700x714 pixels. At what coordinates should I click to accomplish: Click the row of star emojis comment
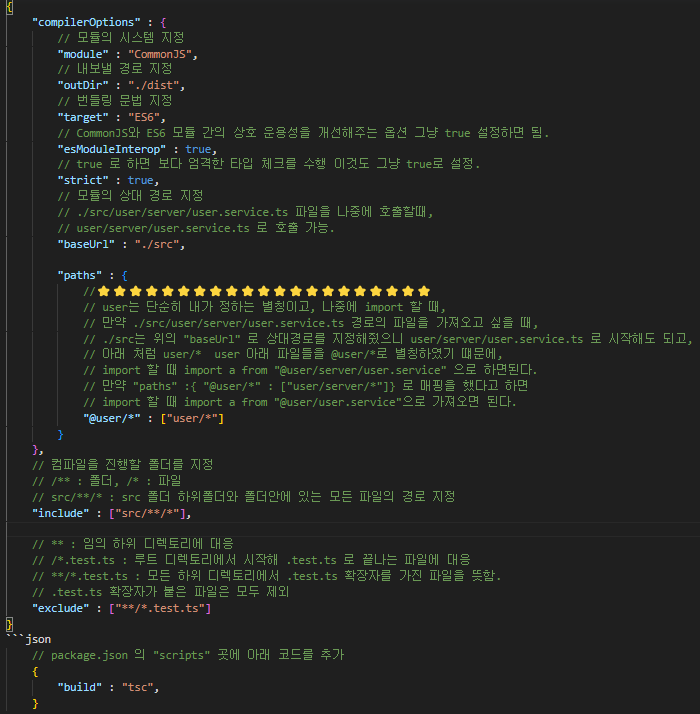(257, 291)
